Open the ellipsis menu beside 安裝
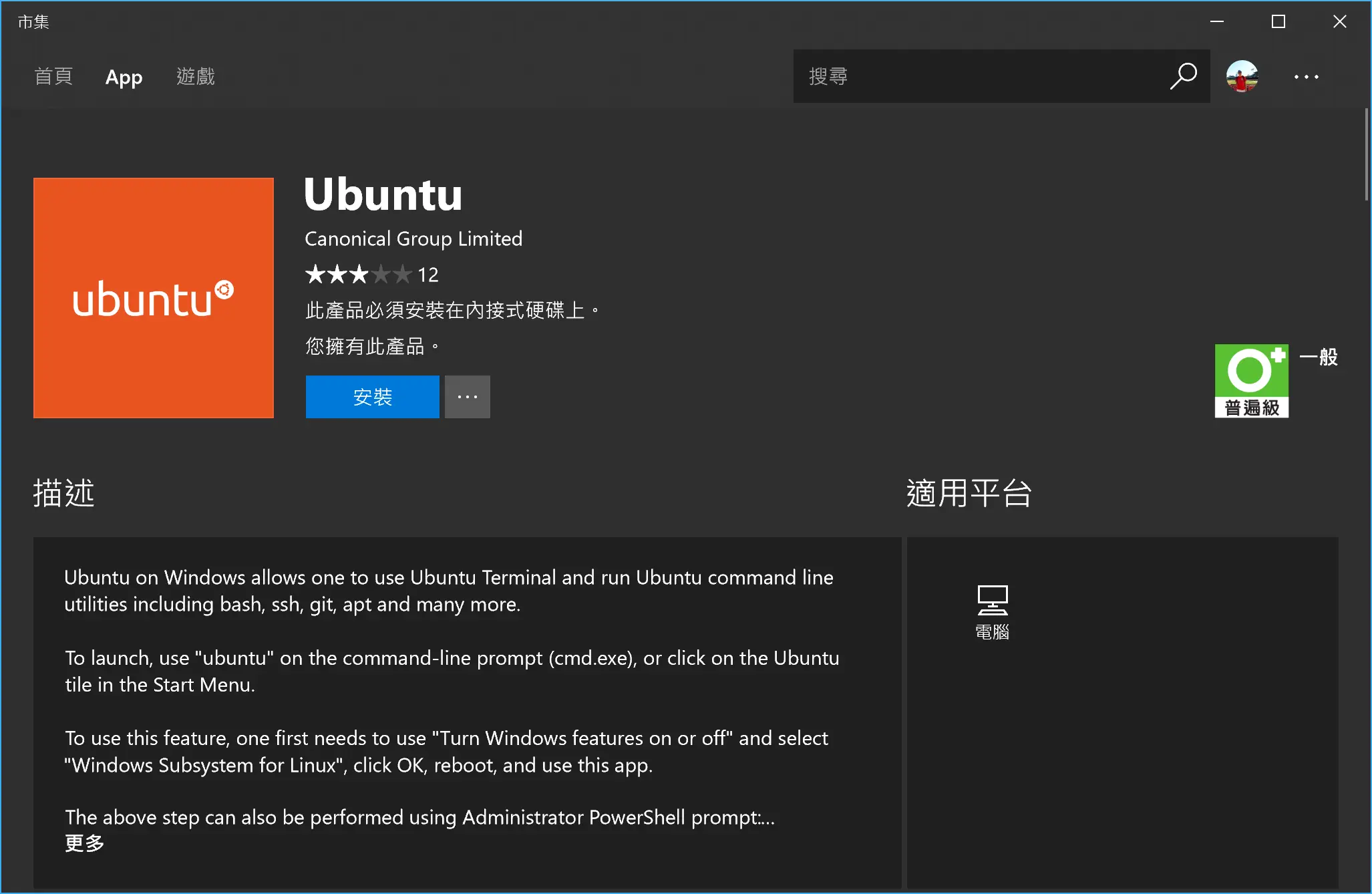The height and width of the screenshot is (894, 1372). click(x=468, y=397)
